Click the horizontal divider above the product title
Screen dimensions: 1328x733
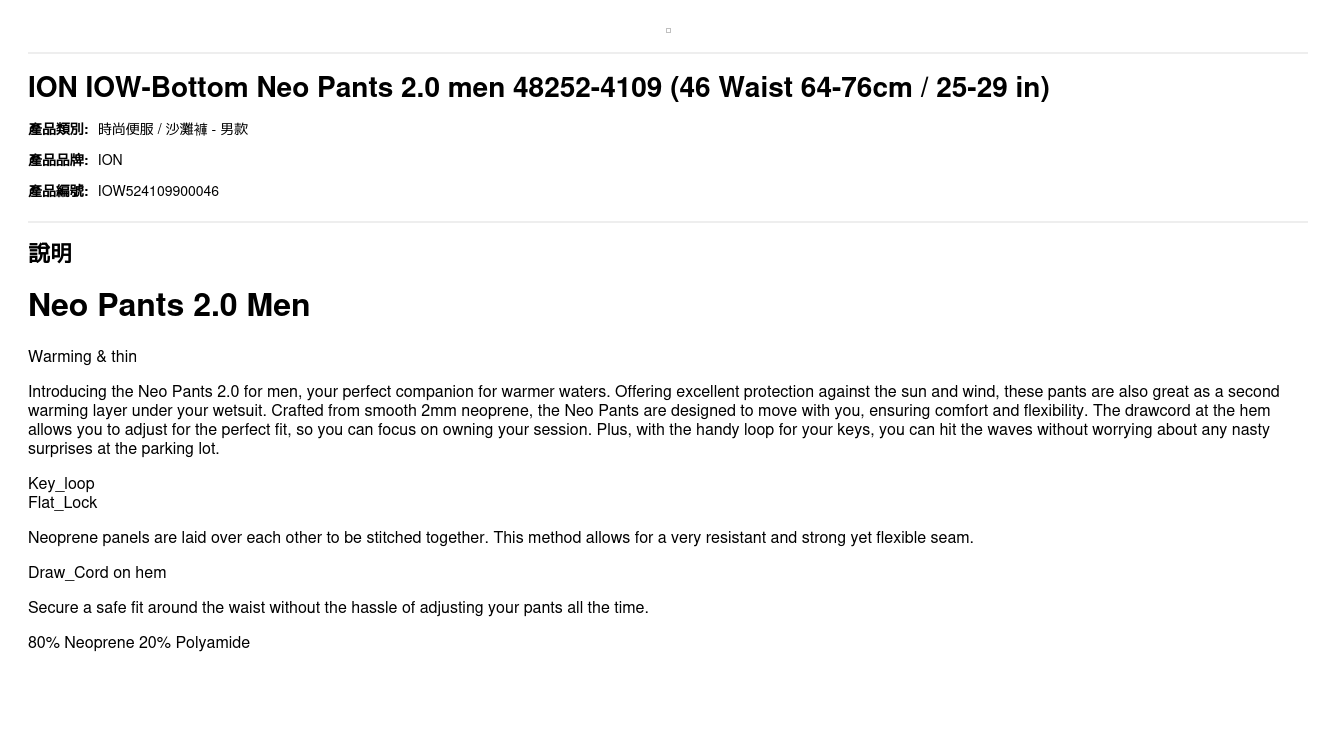point(668,53)
